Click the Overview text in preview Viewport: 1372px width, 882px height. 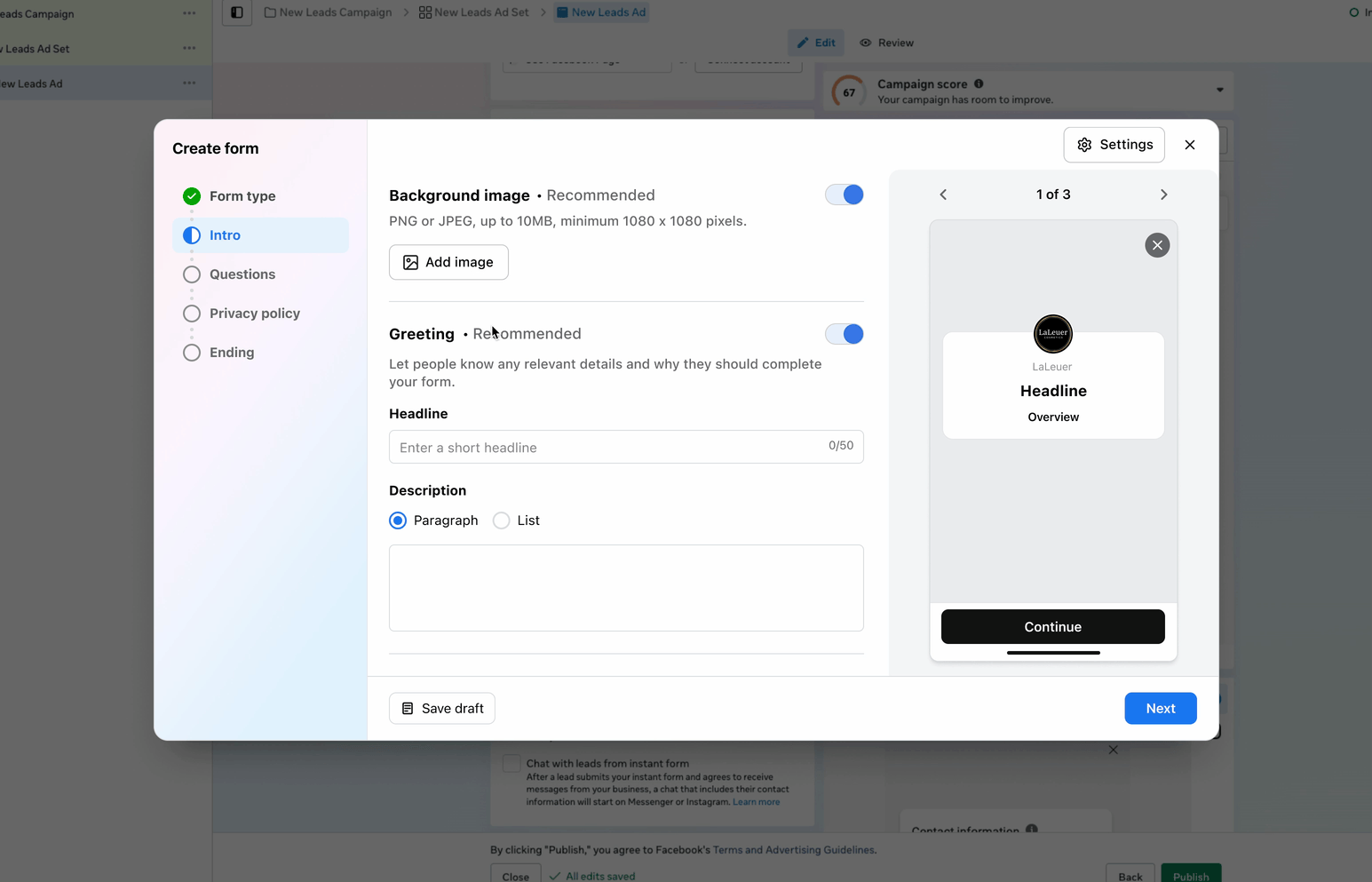(x=1053, y=417)
